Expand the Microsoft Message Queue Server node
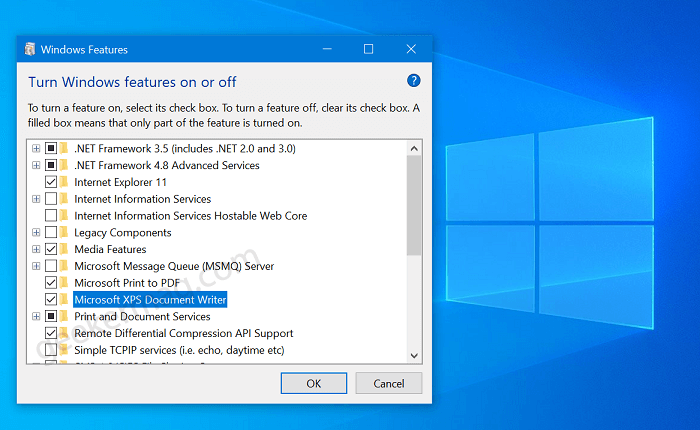700x430 pixels. (36, 266)
